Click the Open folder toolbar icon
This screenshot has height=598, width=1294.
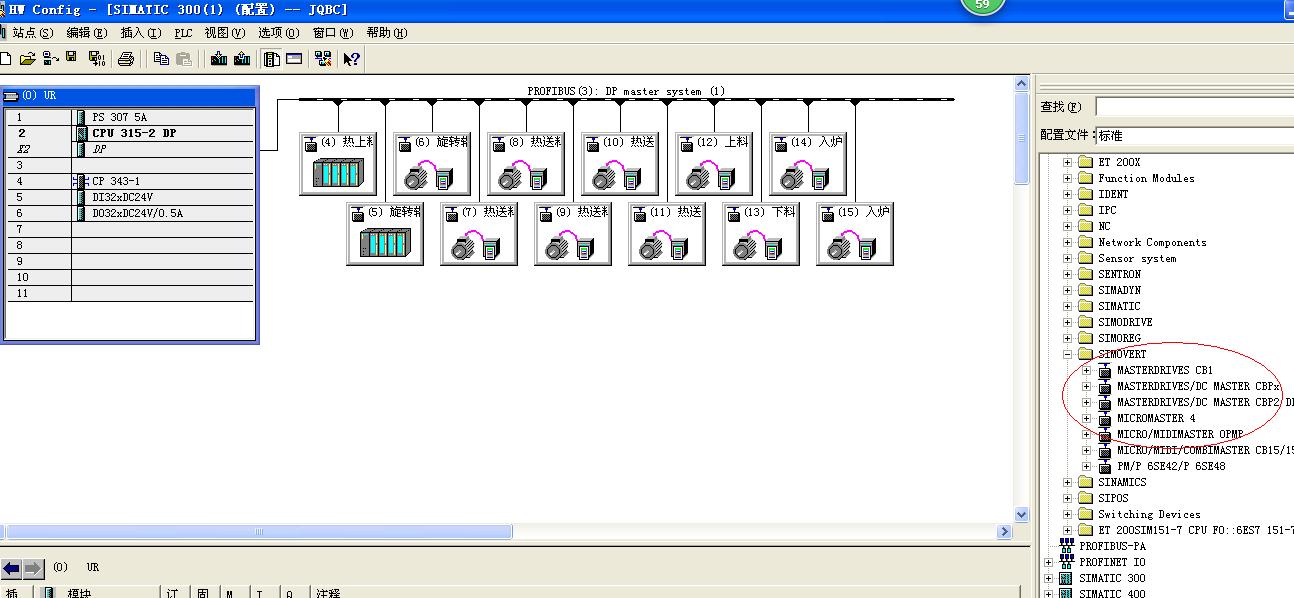tap(27, 59)
